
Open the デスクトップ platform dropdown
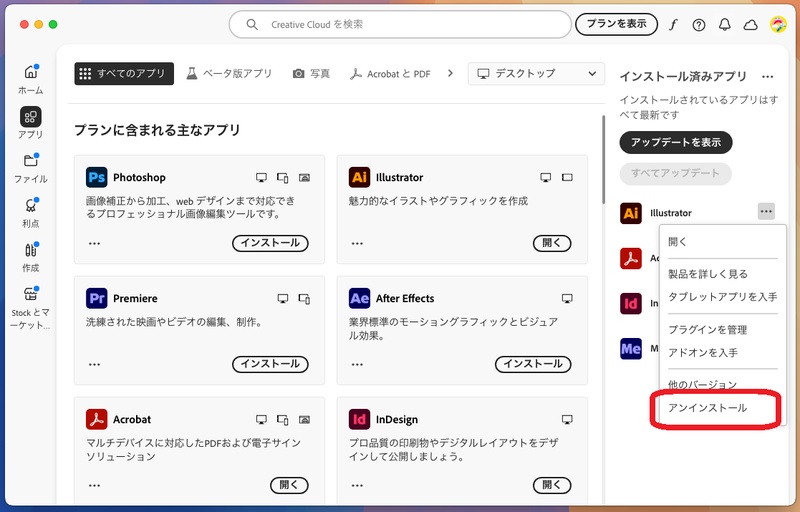pos(536,73)
